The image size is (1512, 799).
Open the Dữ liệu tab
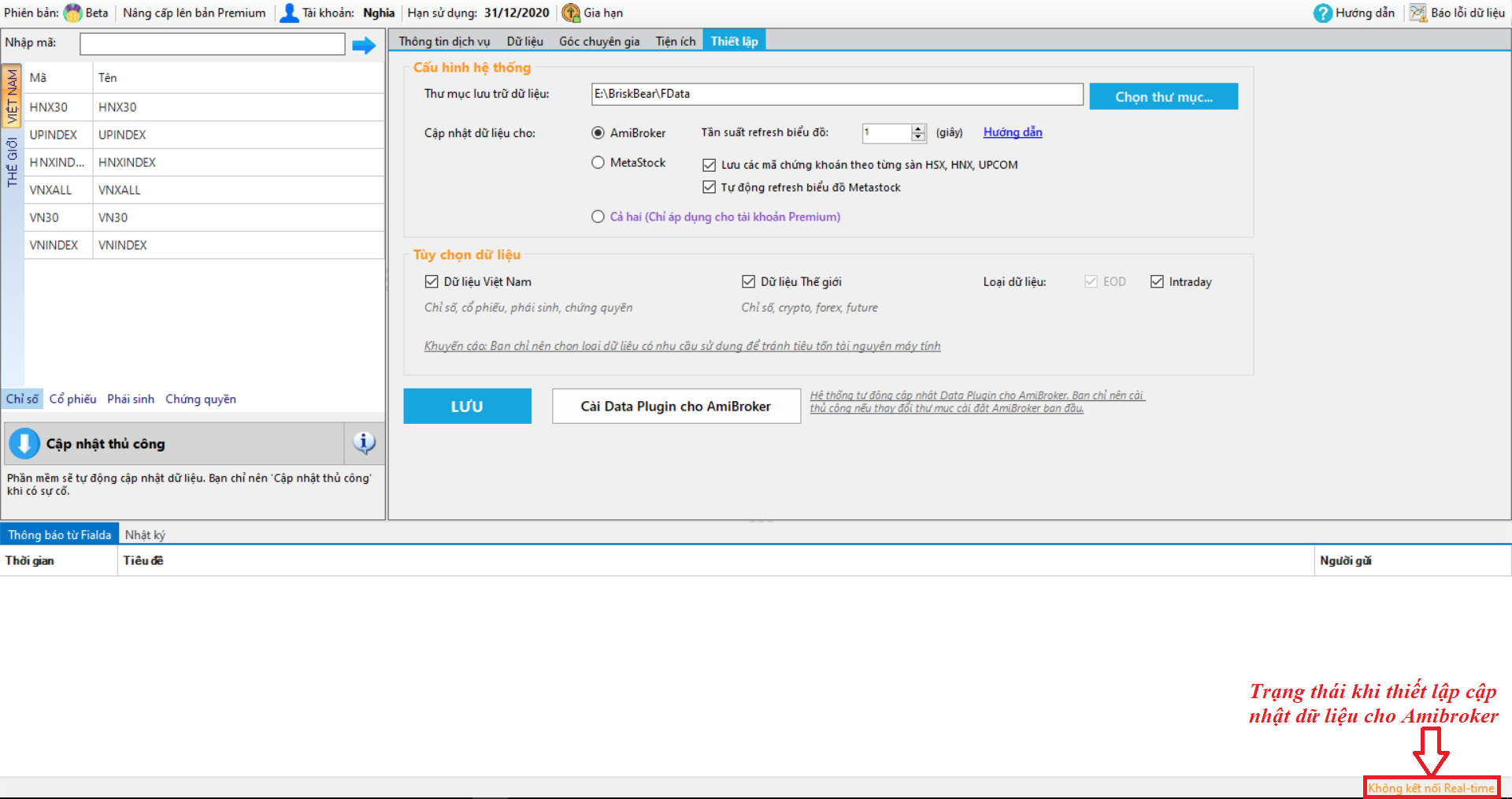[x=524, y=41]
